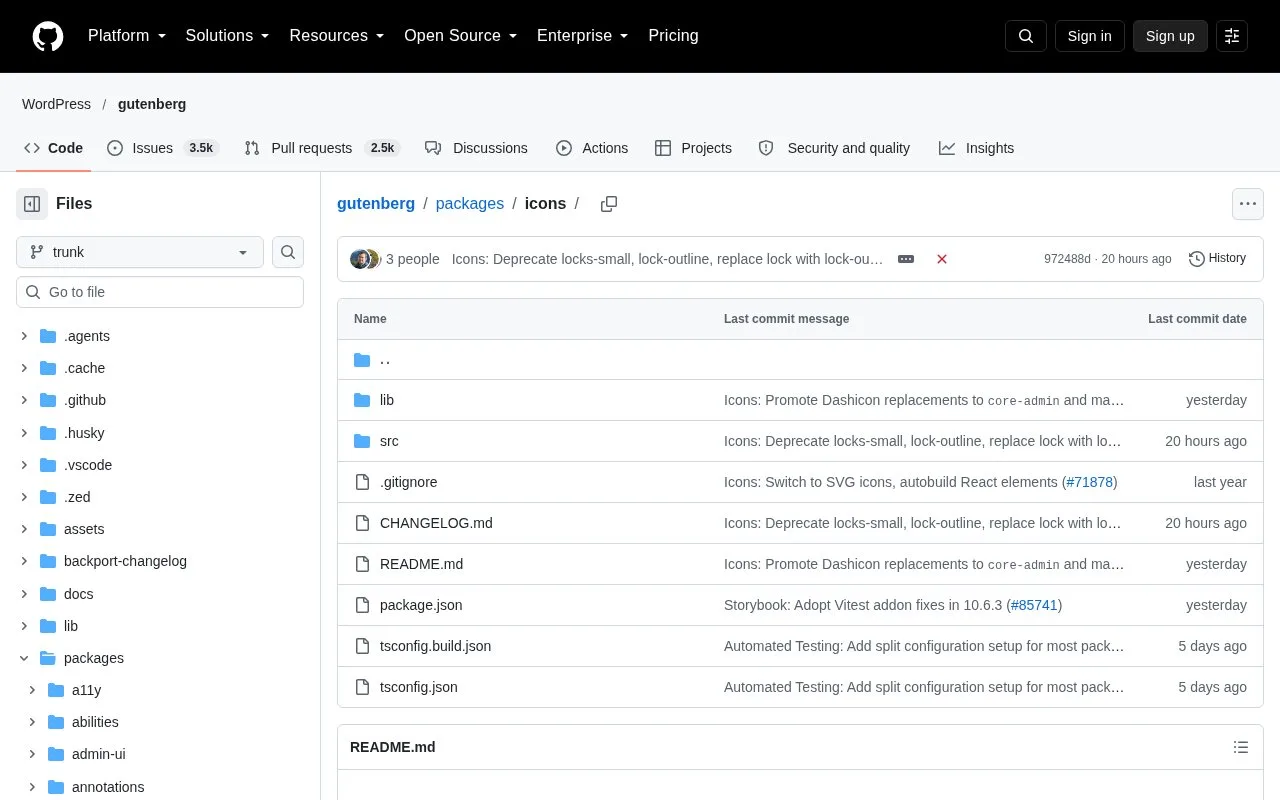Open the Discussions tab
Screen dimensions: 1280x800
coord(476,148)
